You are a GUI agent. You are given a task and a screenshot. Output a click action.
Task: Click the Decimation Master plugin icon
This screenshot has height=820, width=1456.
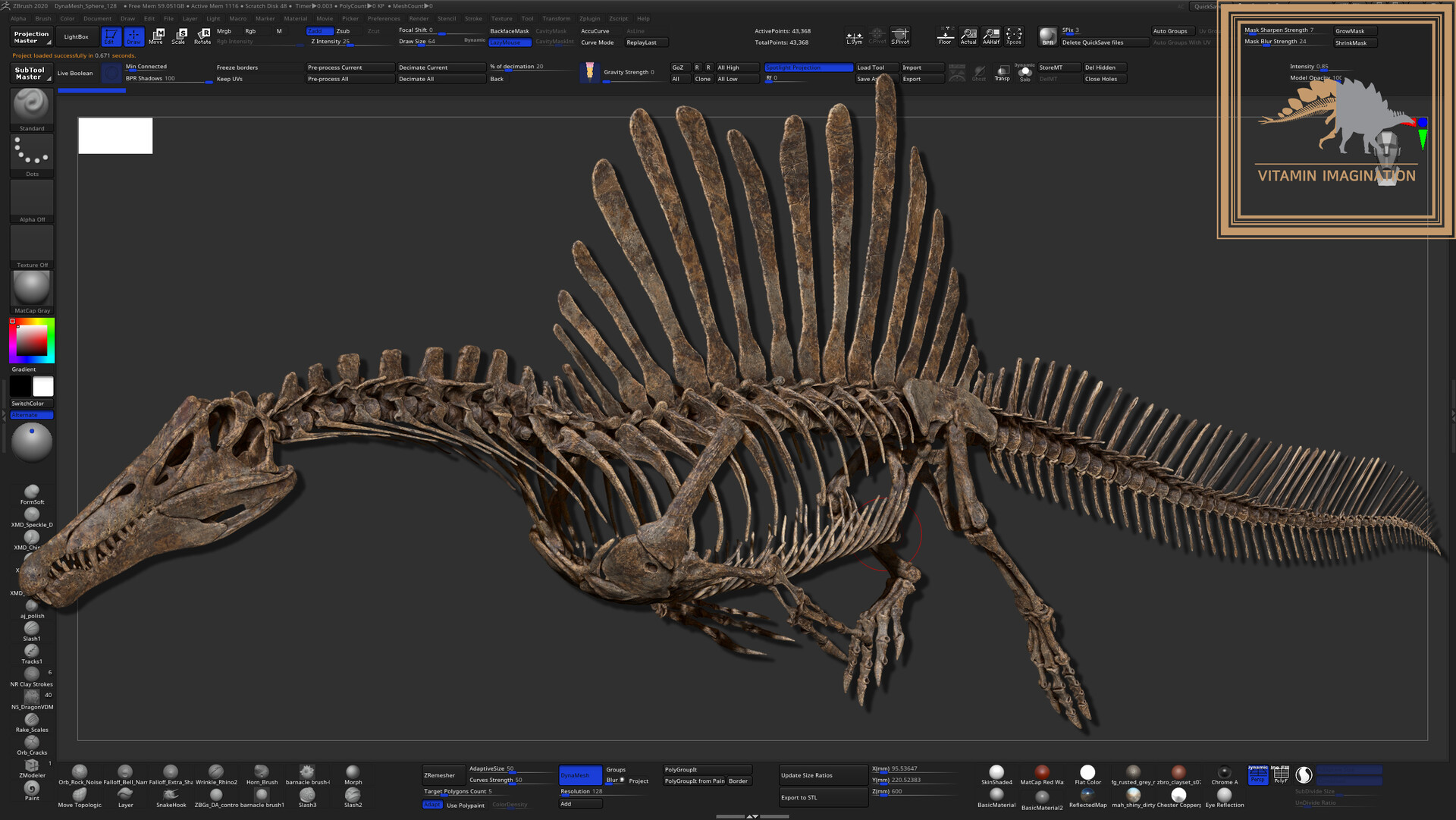coord(590,73)
